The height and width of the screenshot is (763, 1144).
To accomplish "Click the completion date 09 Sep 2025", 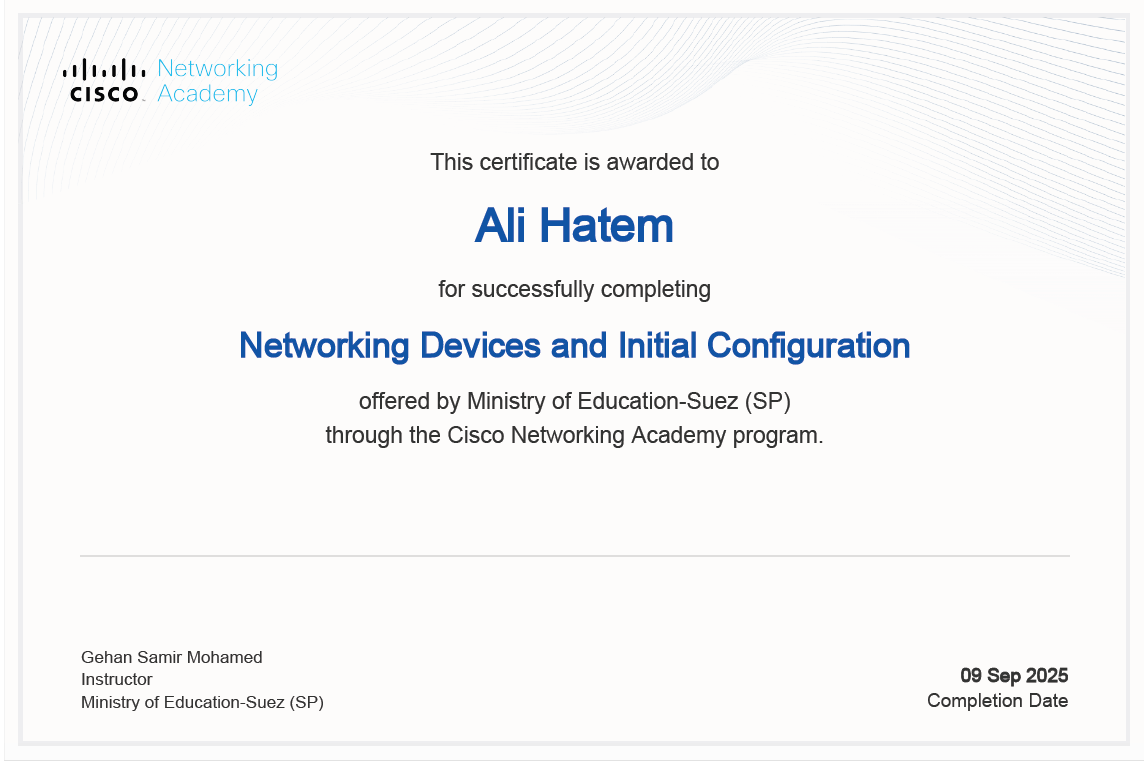I will click(x=1014, y=676).
